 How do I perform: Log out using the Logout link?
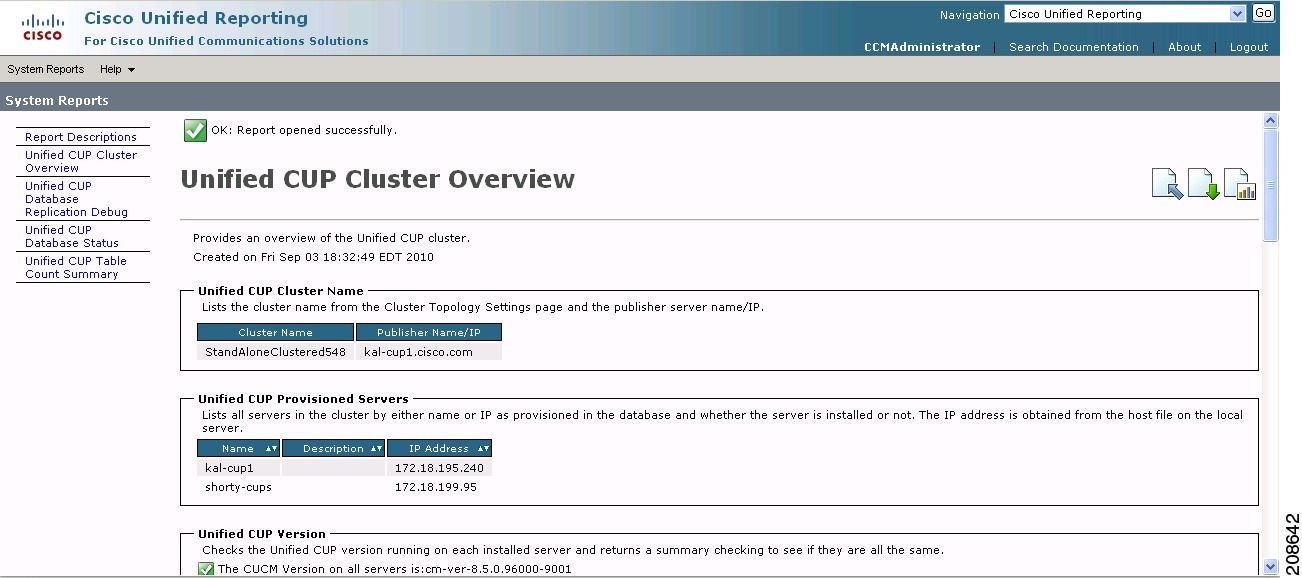click(x=1248, y=47)
